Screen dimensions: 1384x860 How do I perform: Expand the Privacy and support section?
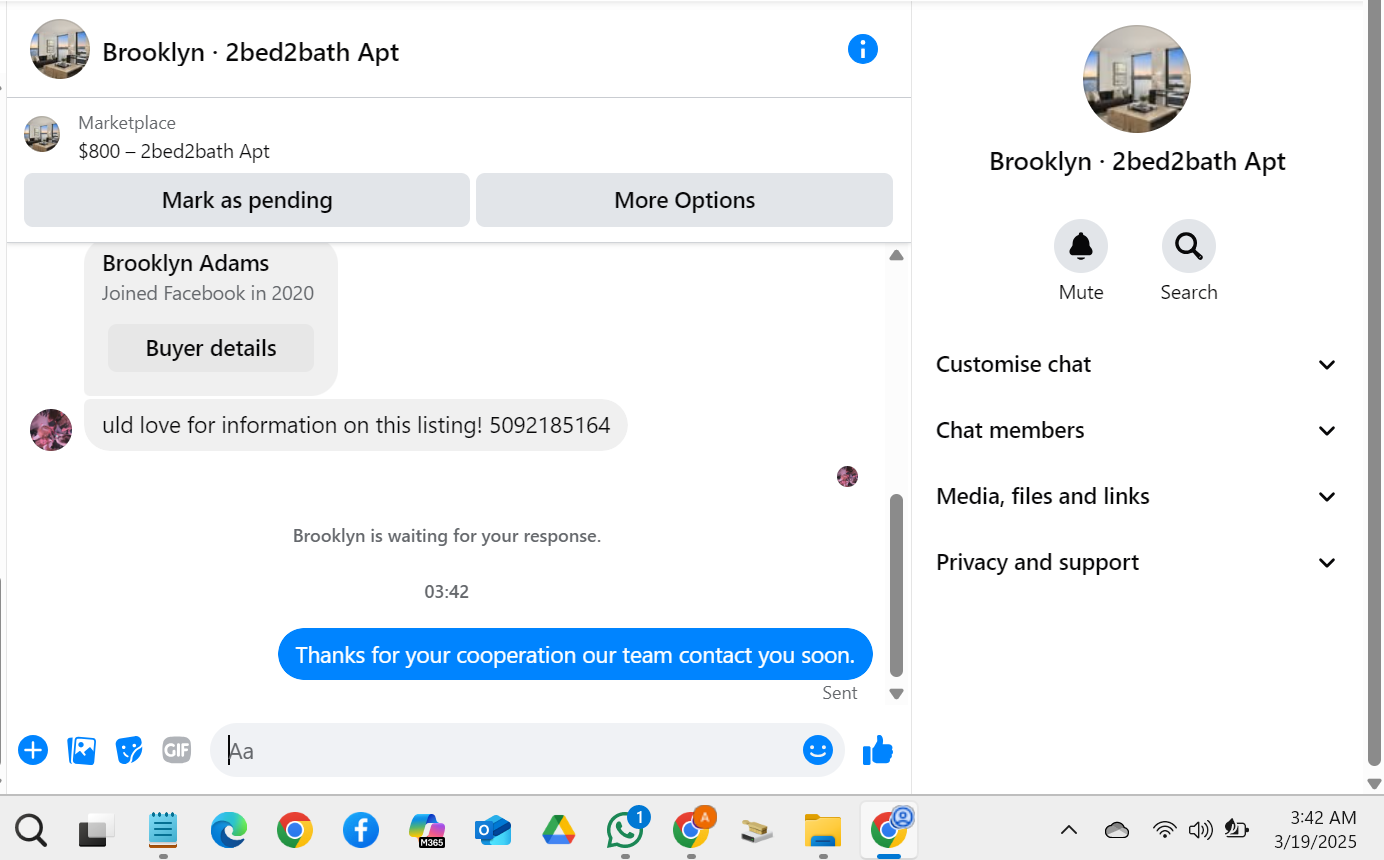pyautogui.click(x=1136, y=563)
